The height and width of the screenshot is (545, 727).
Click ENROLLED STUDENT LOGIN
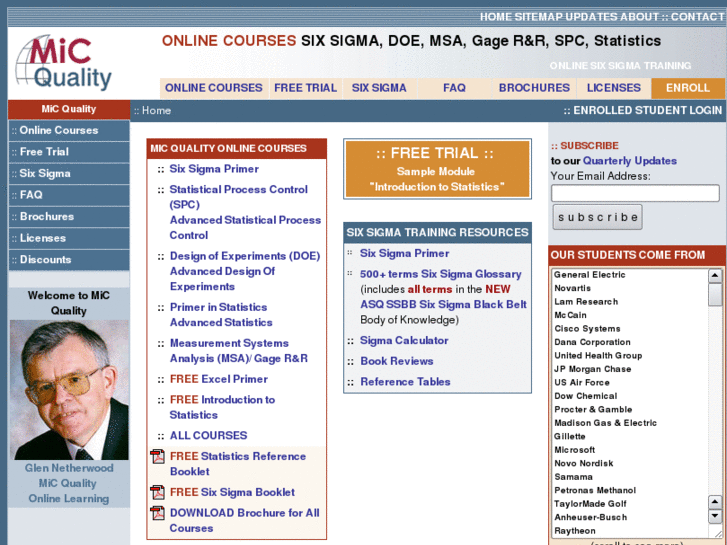tap(647, 110)
